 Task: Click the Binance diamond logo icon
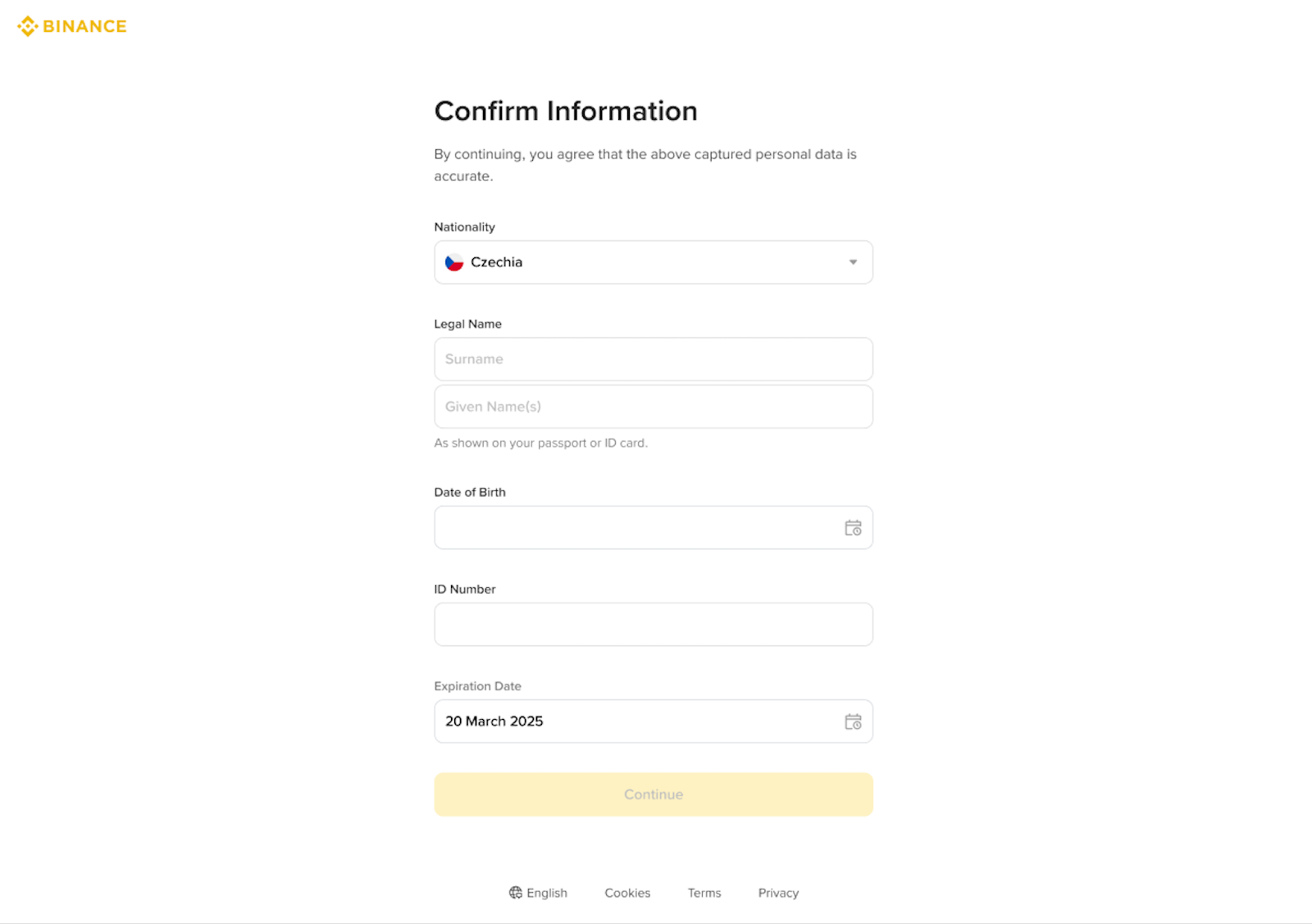click(x=28, y=26)
